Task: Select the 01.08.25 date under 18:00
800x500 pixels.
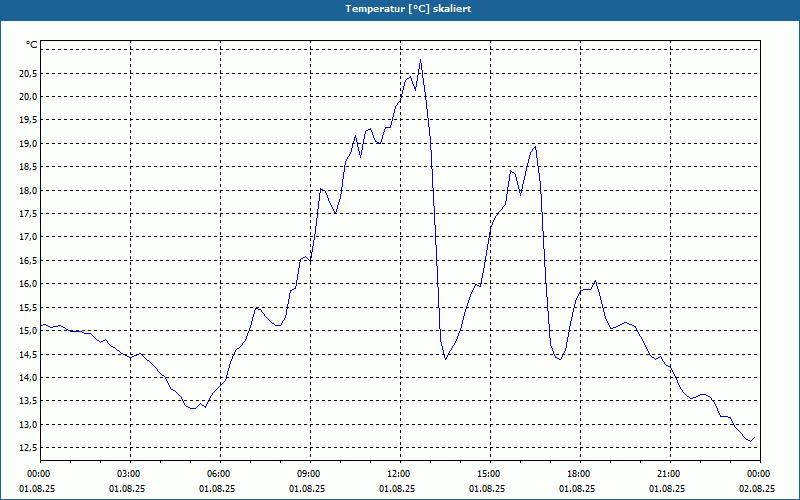Action: click(x=577, y=489)
